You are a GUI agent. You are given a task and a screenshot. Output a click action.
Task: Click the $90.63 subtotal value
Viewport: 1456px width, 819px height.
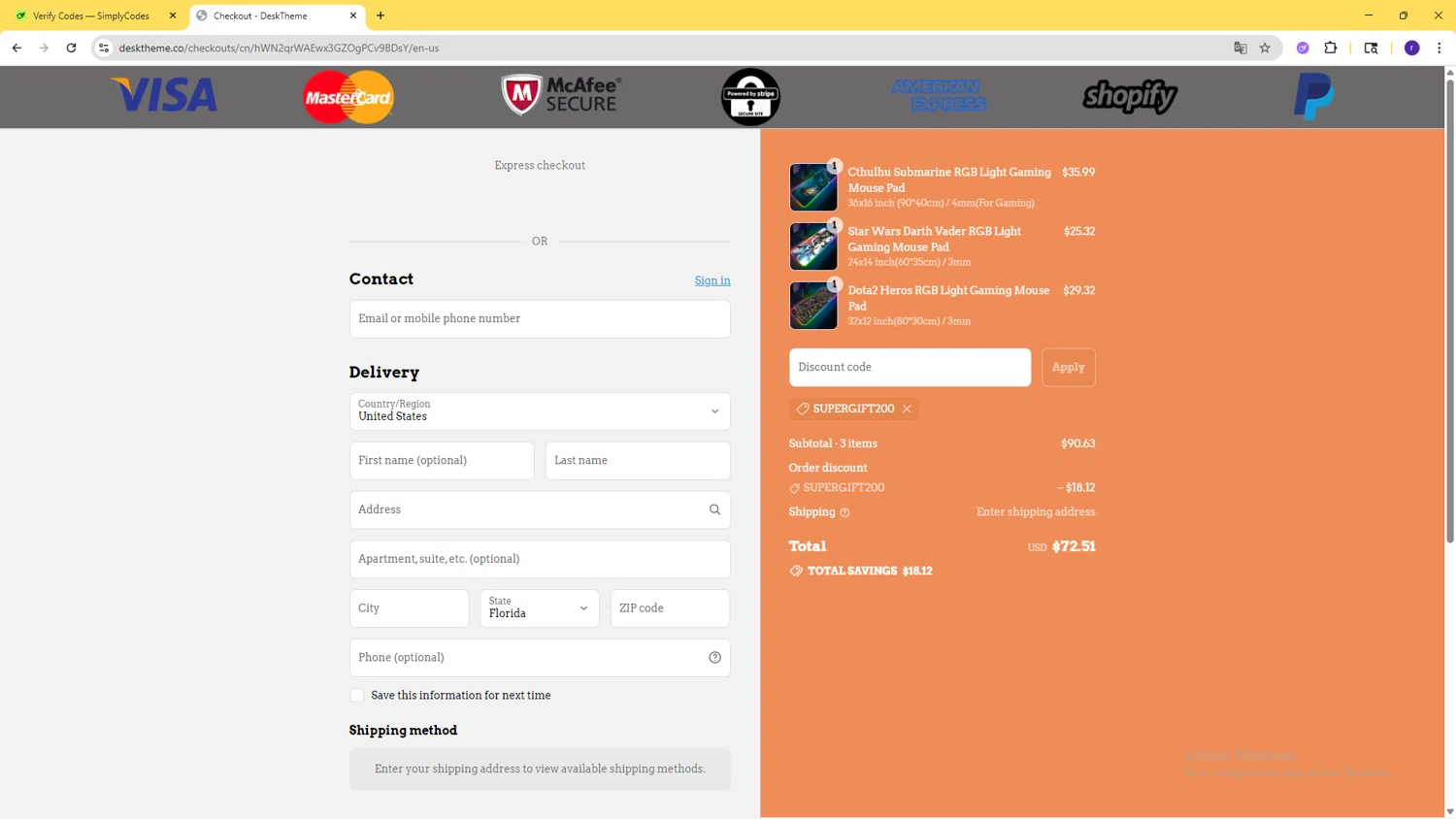pos(1078,443)
